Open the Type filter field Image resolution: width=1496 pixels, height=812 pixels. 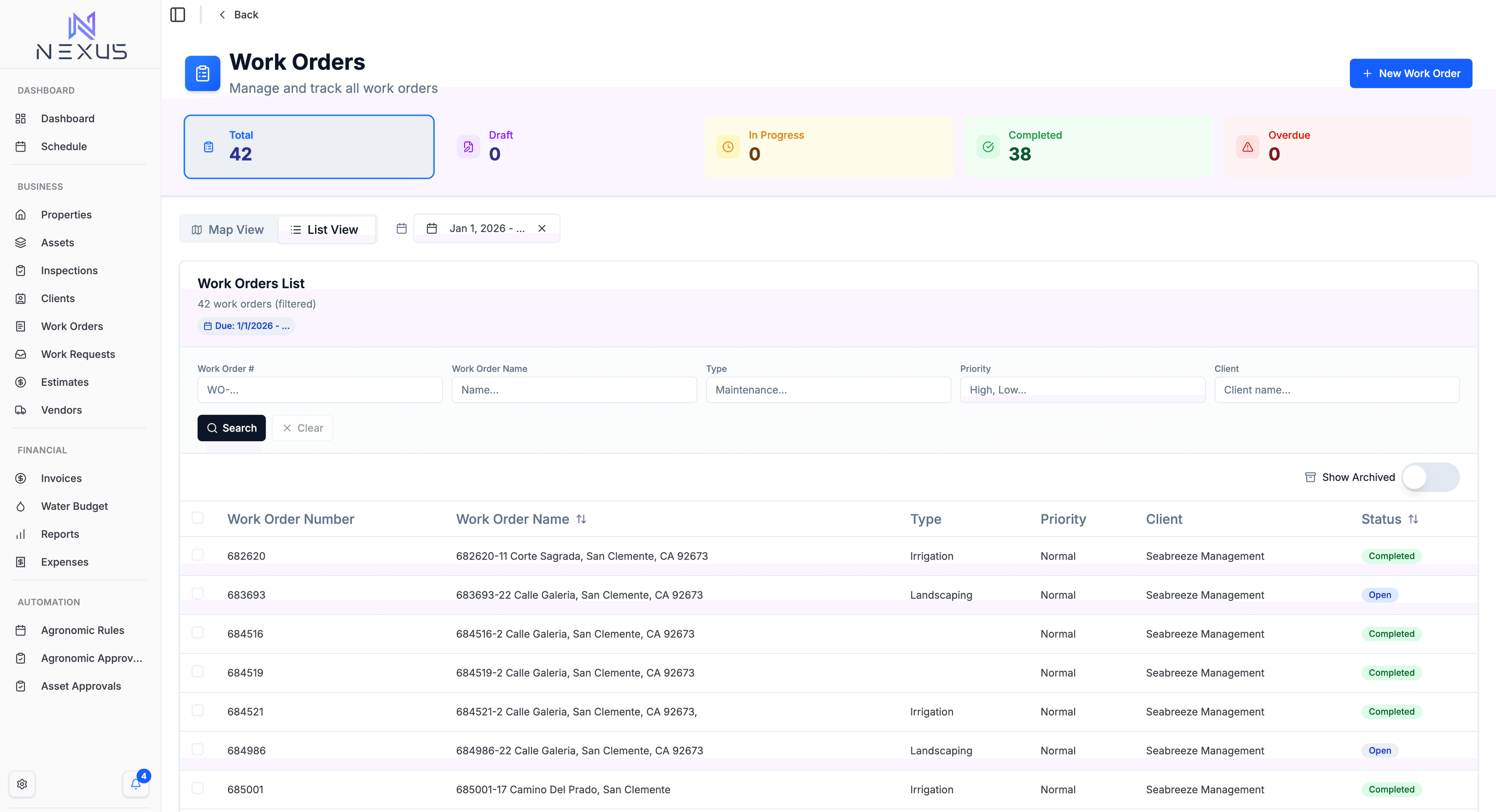tap(828, 390)
